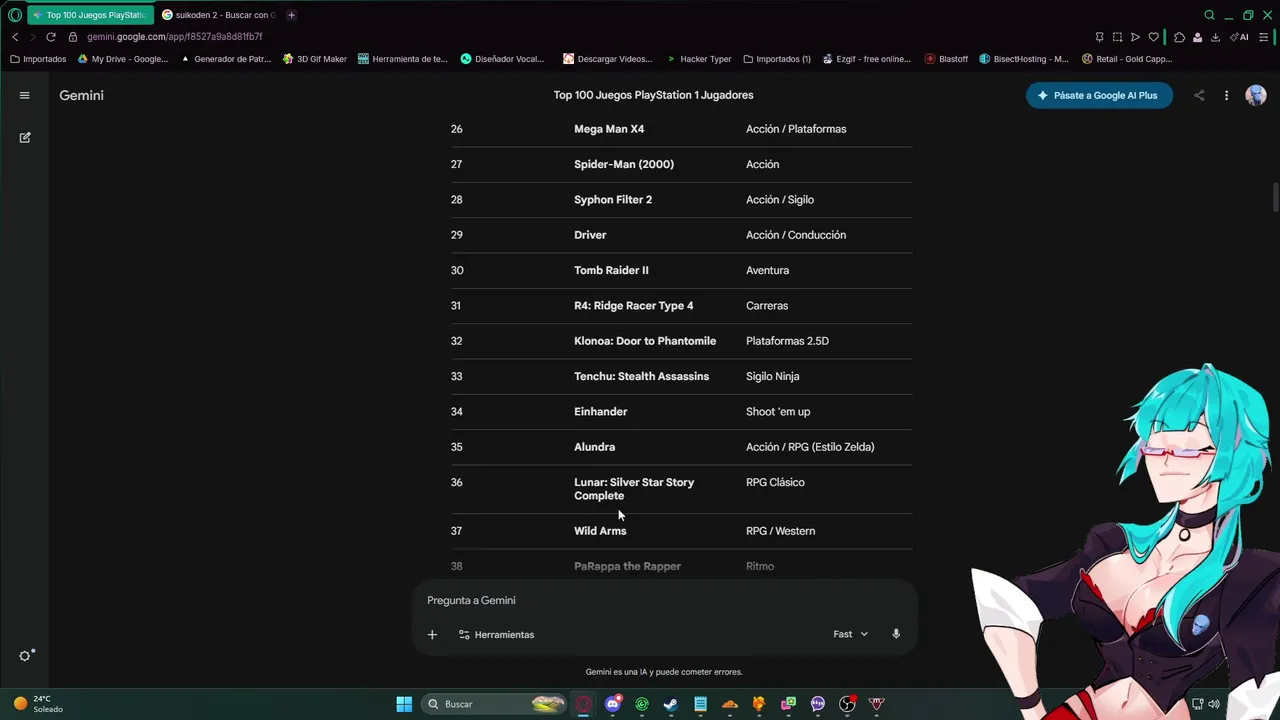This screenshot has height=720, width=1280.
Task: Bookmark the page with the heart icon
Action: point(1153,37)
